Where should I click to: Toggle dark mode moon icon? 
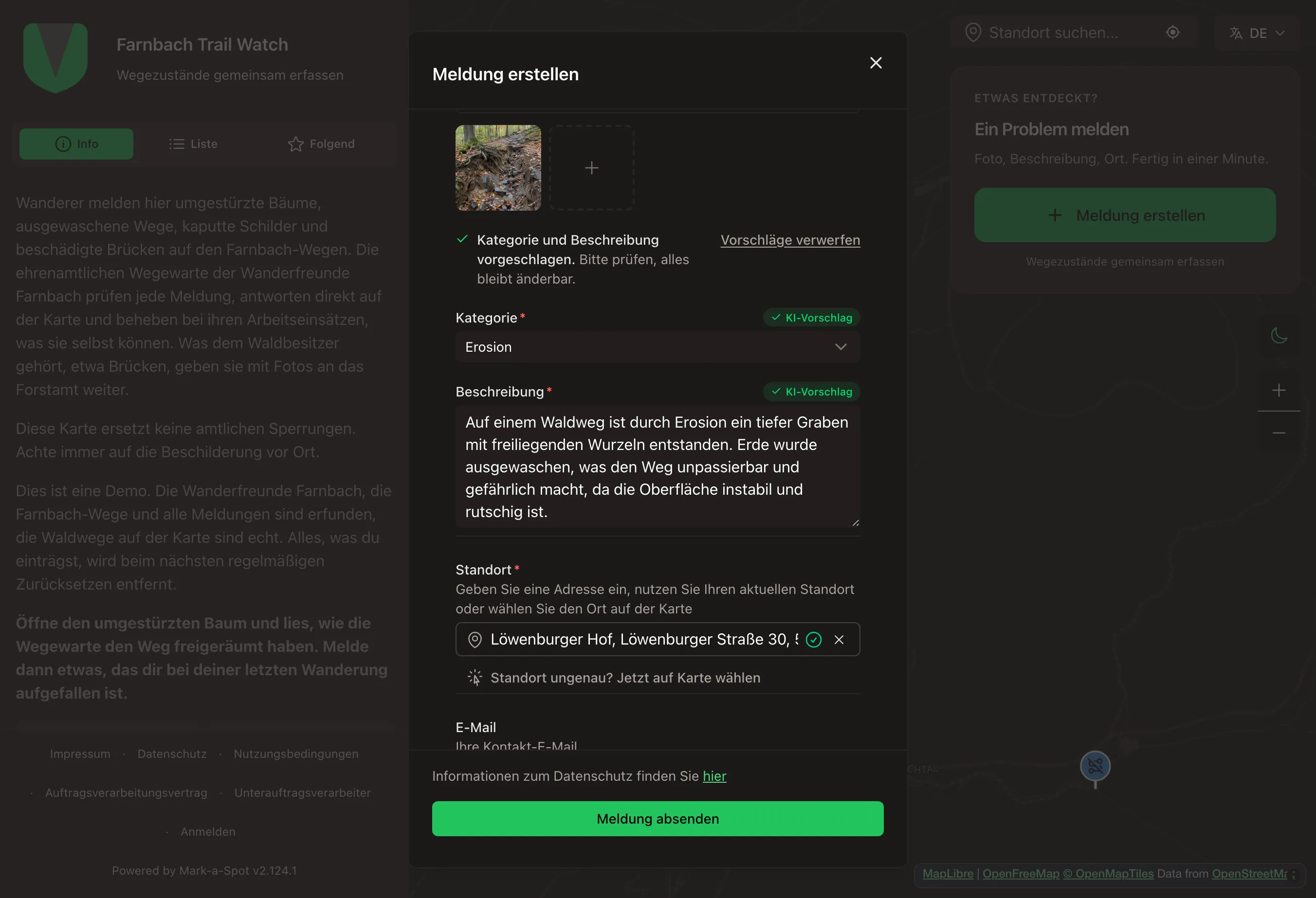(1279, 336)
